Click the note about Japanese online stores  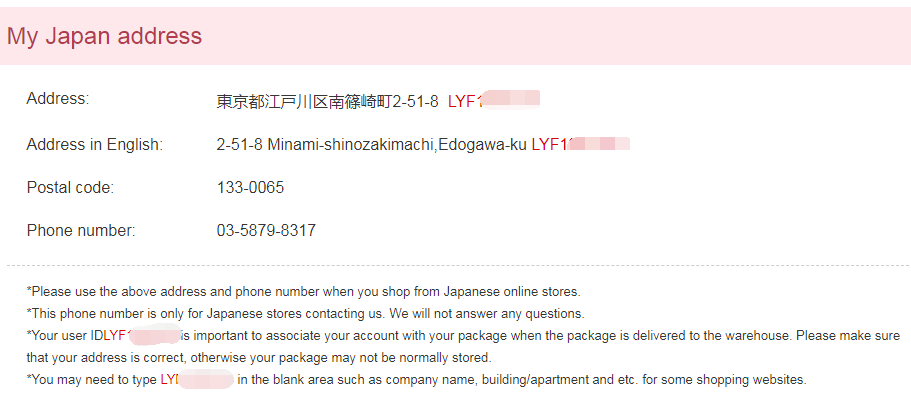(303, 291)
